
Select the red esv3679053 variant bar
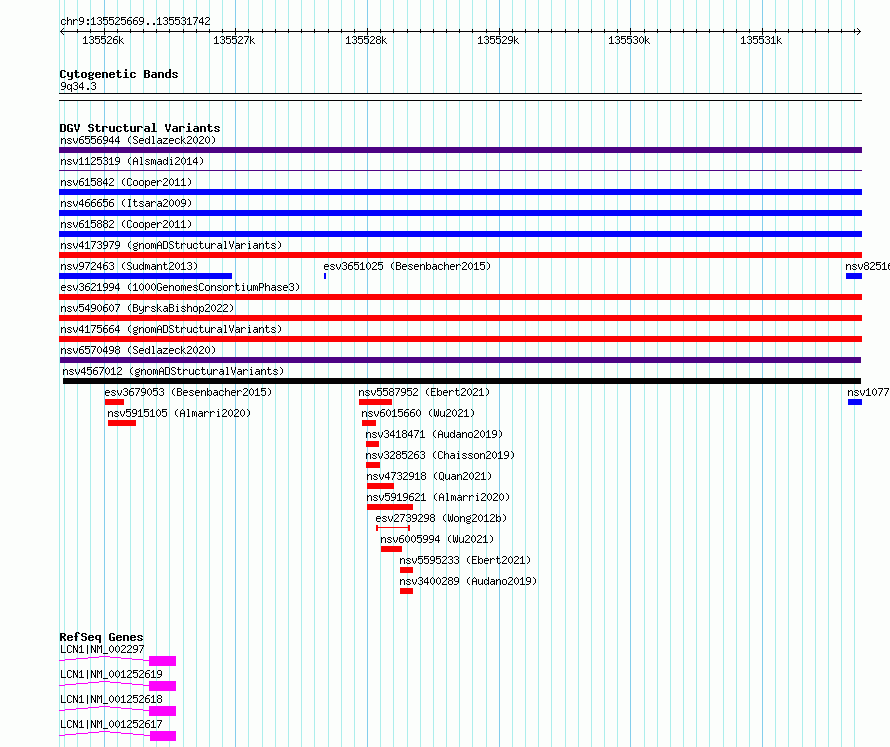point(114,402)
